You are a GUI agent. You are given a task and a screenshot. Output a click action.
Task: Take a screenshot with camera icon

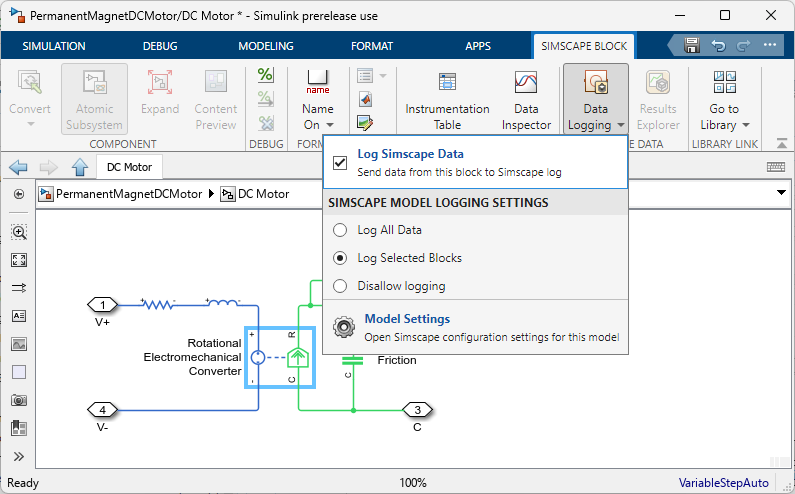pyautogui.click(x=19, y=400)
